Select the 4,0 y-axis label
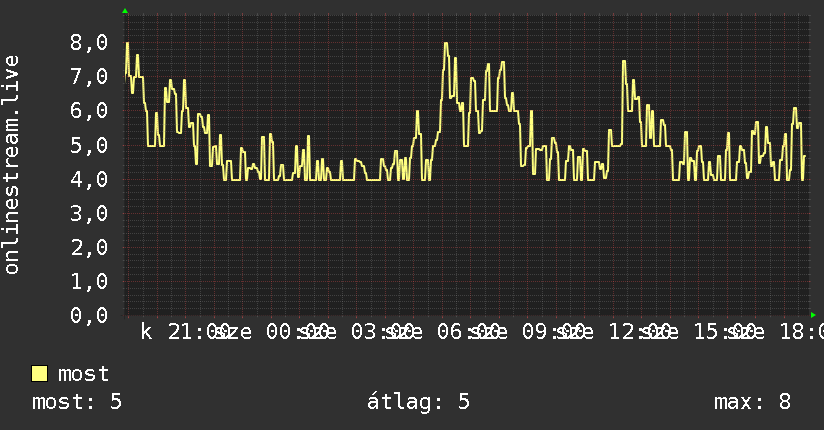824x430 pixels. click(x=89, y=179)
